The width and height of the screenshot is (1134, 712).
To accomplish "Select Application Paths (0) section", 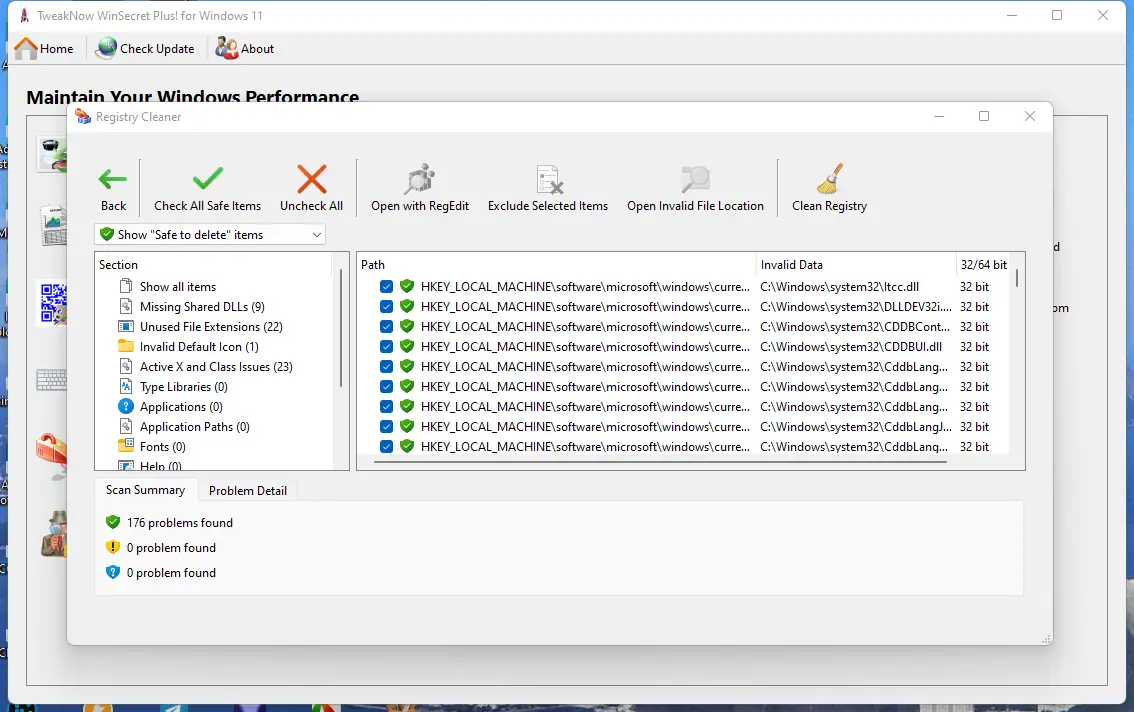I will tap(195, 427).
